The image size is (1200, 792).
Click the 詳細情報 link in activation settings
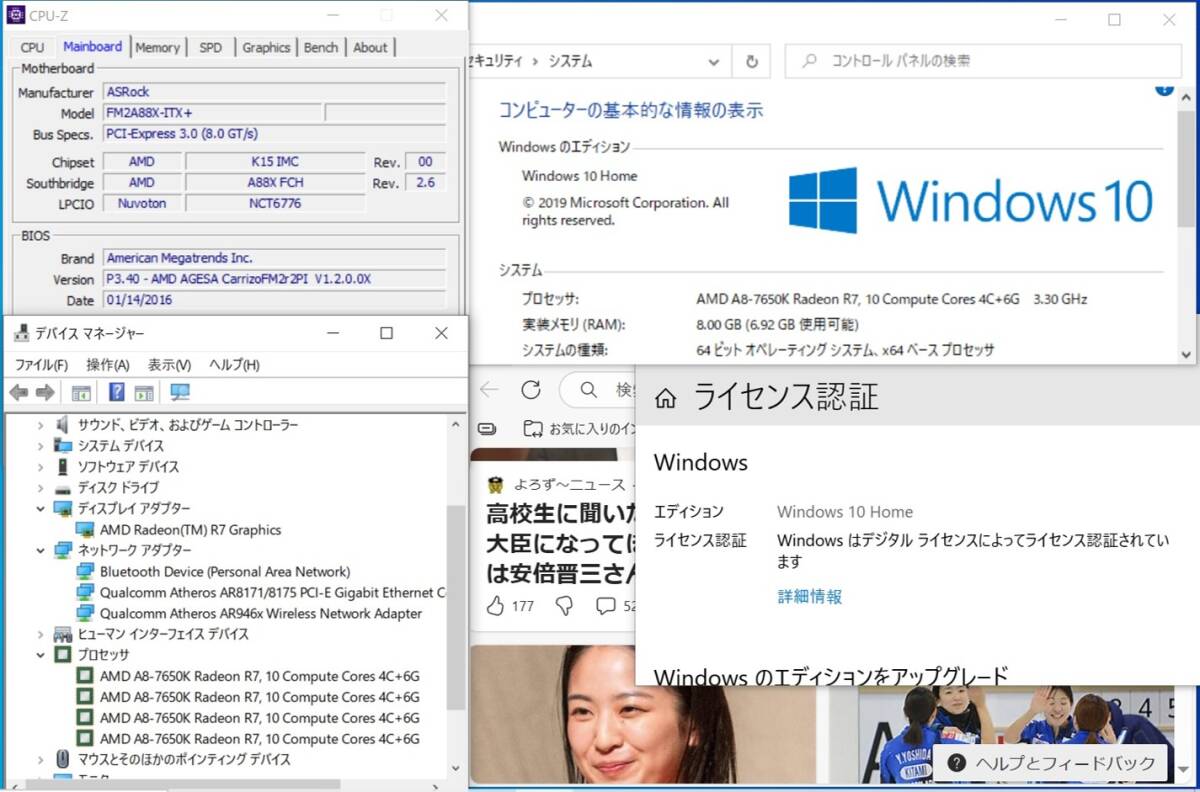[x=810, y=597]
